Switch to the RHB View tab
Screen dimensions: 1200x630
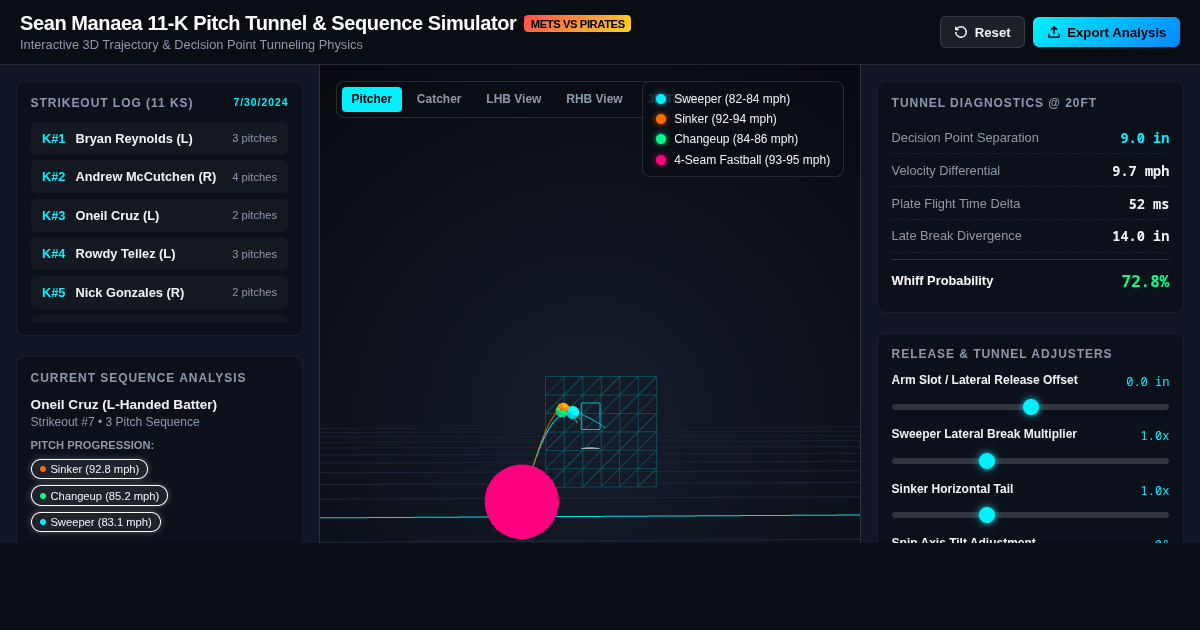click(x=594, y=99)
